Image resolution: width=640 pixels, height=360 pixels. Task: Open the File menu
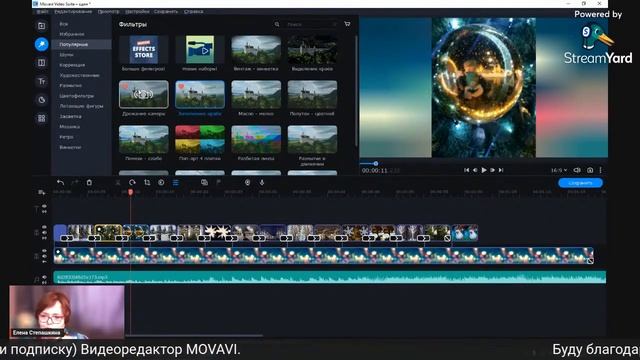tap(42, 11)
